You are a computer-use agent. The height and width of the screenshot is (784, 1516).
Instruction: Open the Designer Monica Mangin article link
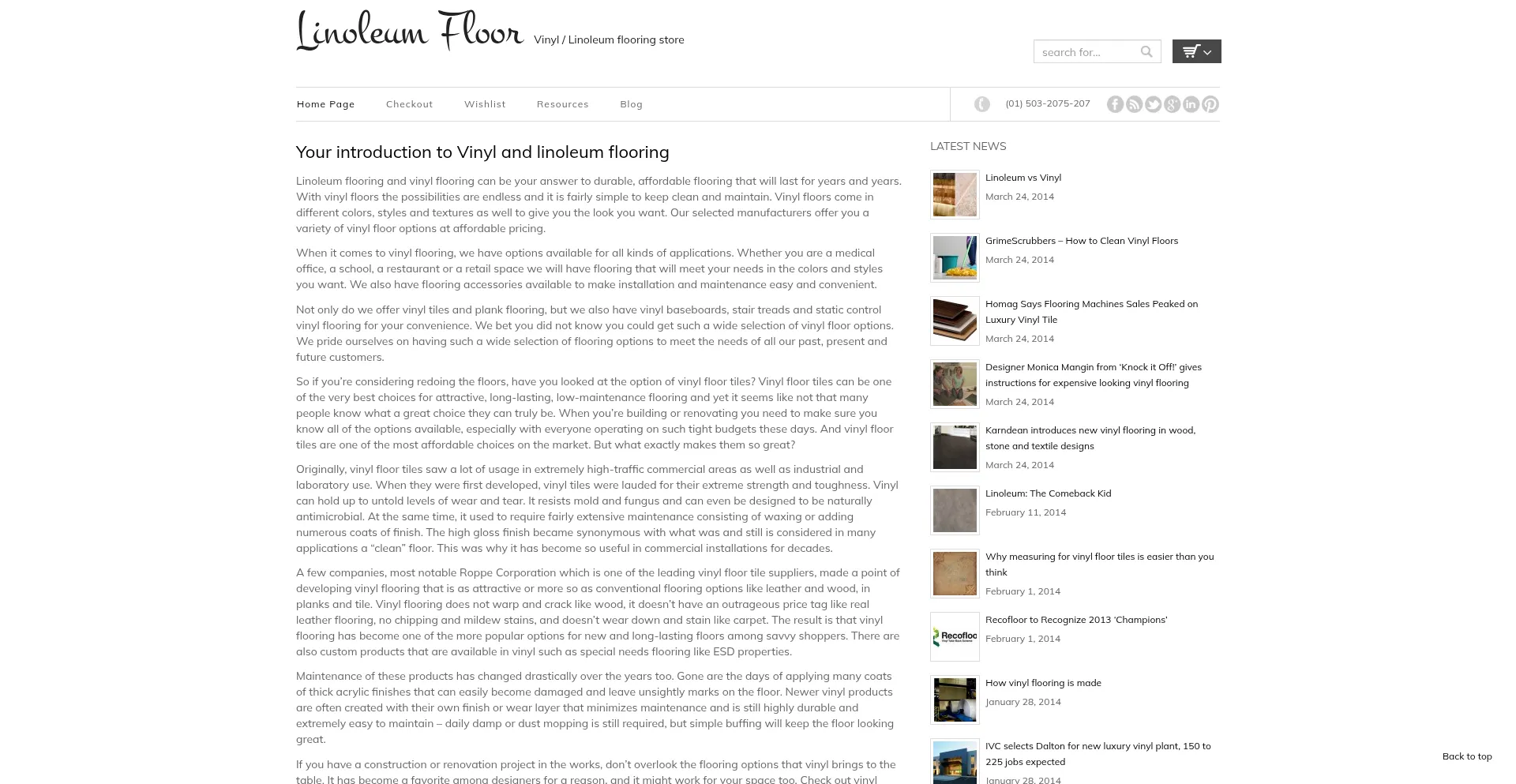pyautogui.click(x=1094, y=375)
